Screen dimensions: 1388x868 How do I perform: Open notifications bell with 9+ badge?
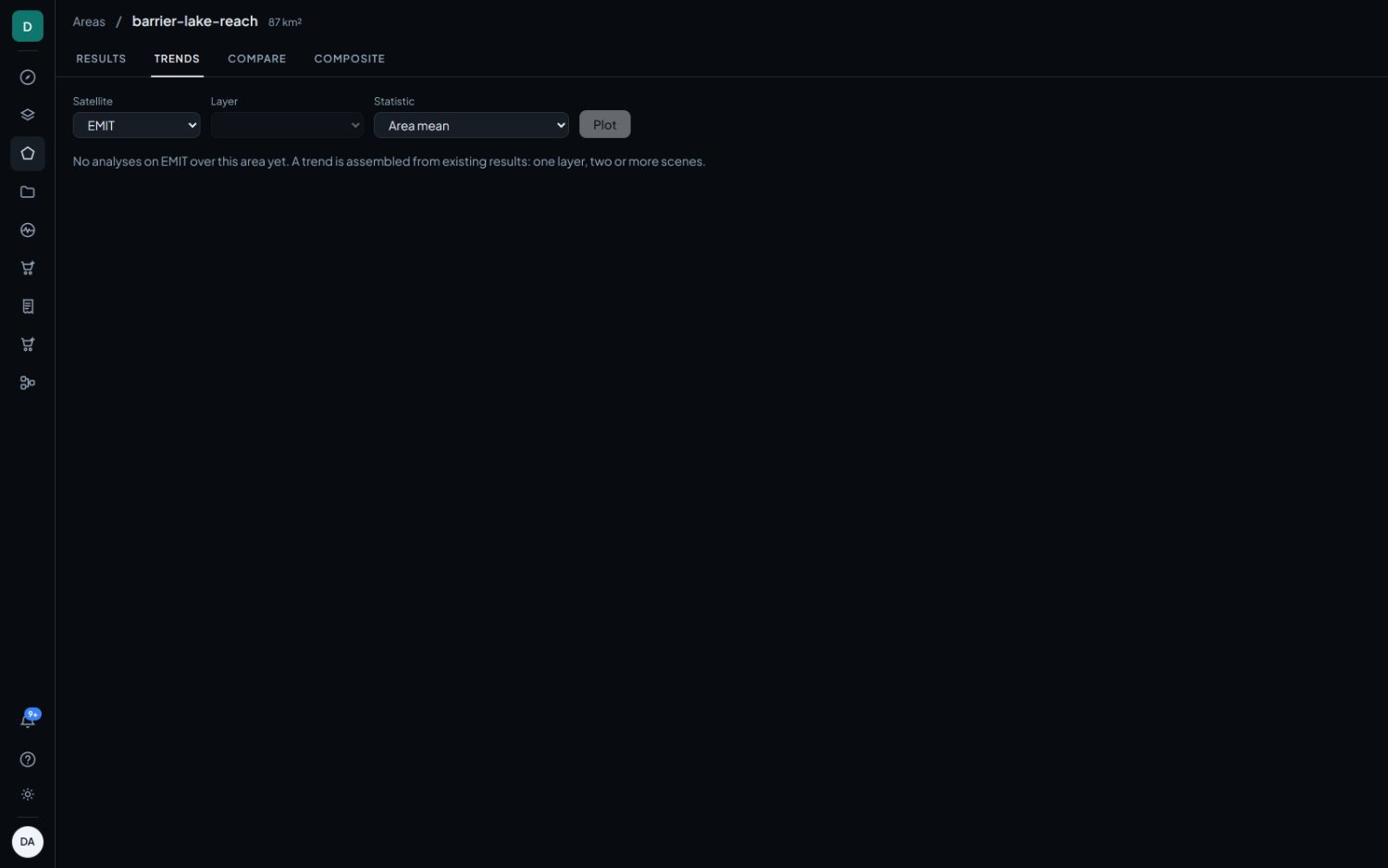tap(28, 720)
